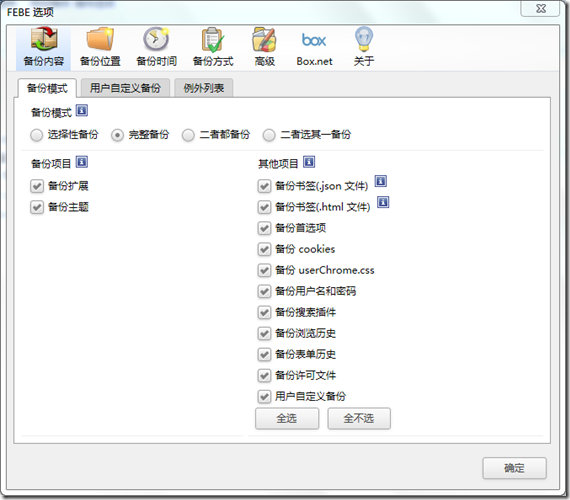Viewport: 570px width, 500px height.
Task: Select the 二者选其一备份 radio option
Action: [269, 135]
